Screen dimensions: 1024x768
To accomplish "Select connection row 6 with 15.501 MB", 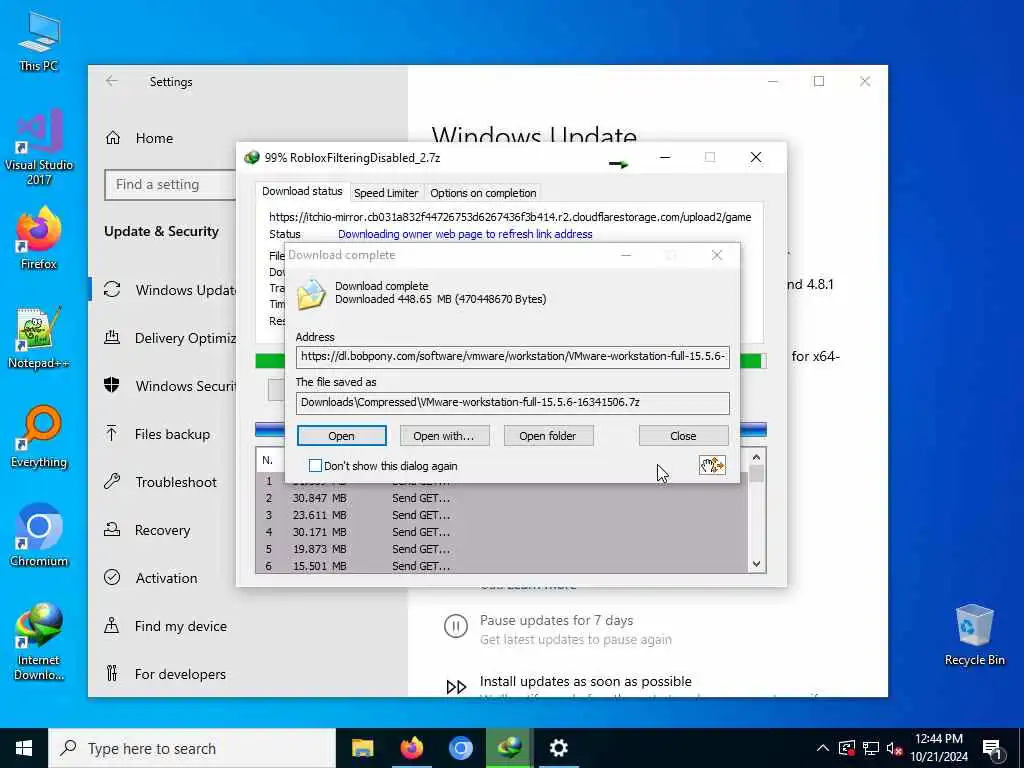I will point(502,566).
